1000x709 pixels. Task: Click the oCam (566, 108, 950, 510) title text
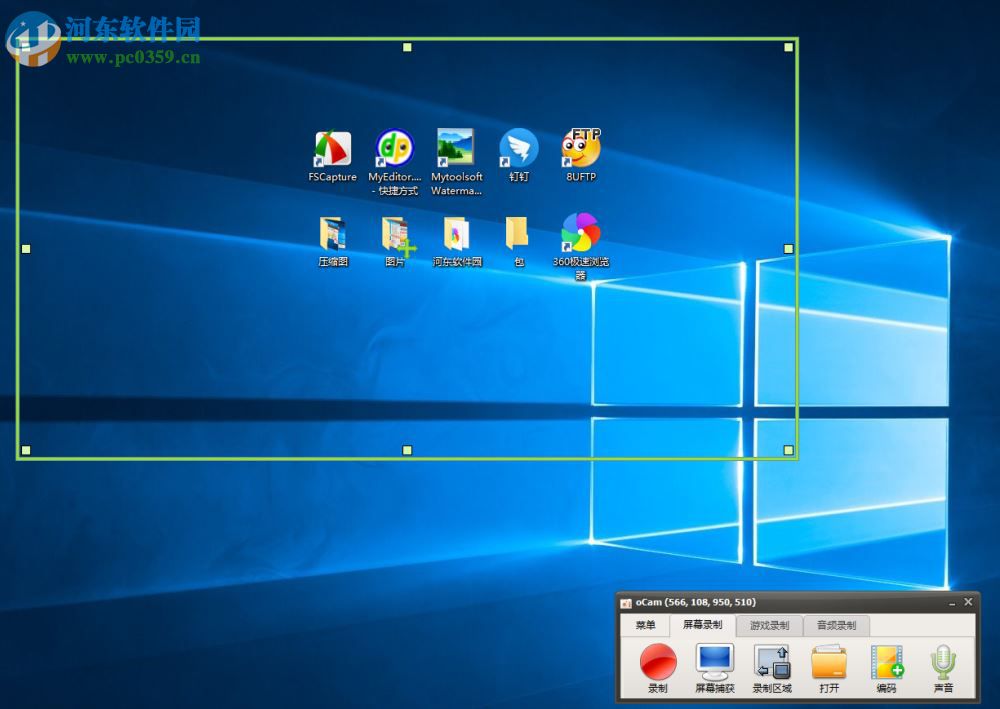click(x=696, y=602)
